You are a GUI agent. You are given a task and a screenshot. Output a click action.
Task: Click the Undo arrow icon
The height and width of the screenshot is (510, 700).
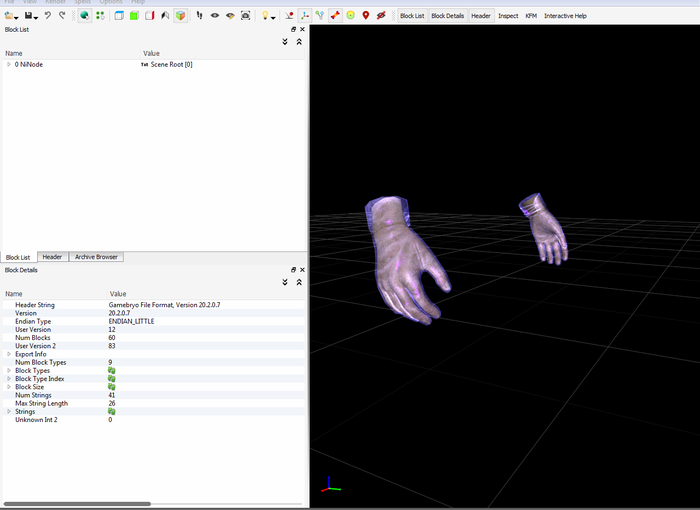(x=47, y=16)
